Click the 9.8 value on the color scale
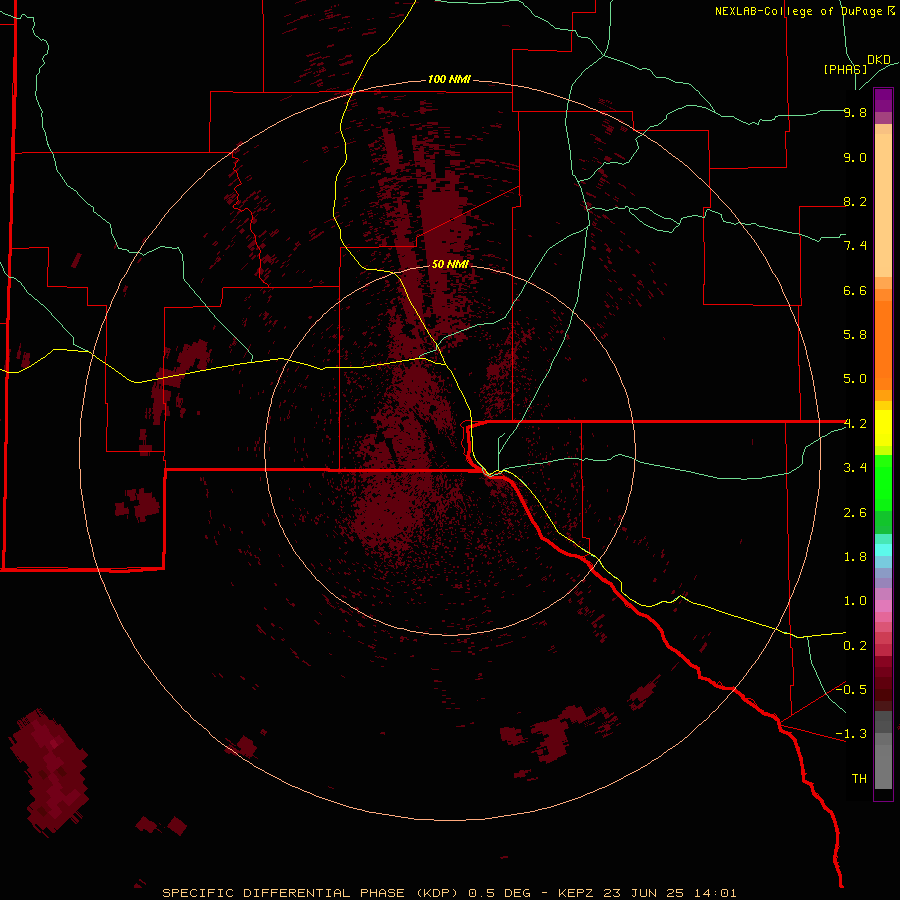The width and height of the screenshot is (900, 900). tap(855, 112)
